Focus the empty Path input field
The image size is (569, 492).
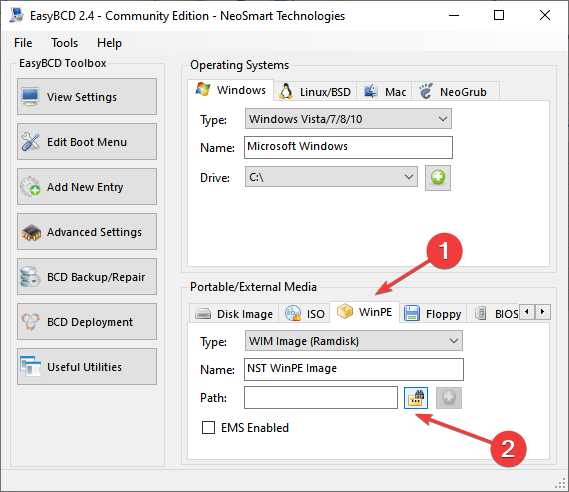point(321,398)
